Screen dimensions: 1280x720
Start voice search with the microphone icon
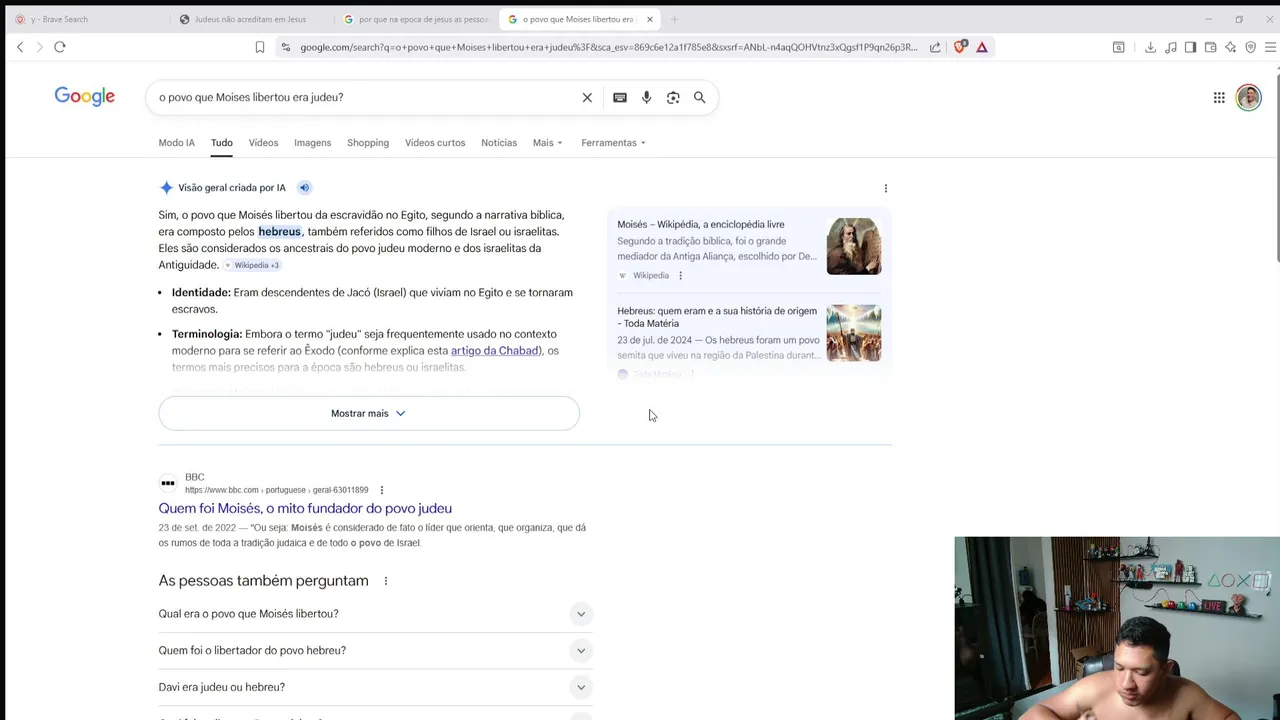646,97
